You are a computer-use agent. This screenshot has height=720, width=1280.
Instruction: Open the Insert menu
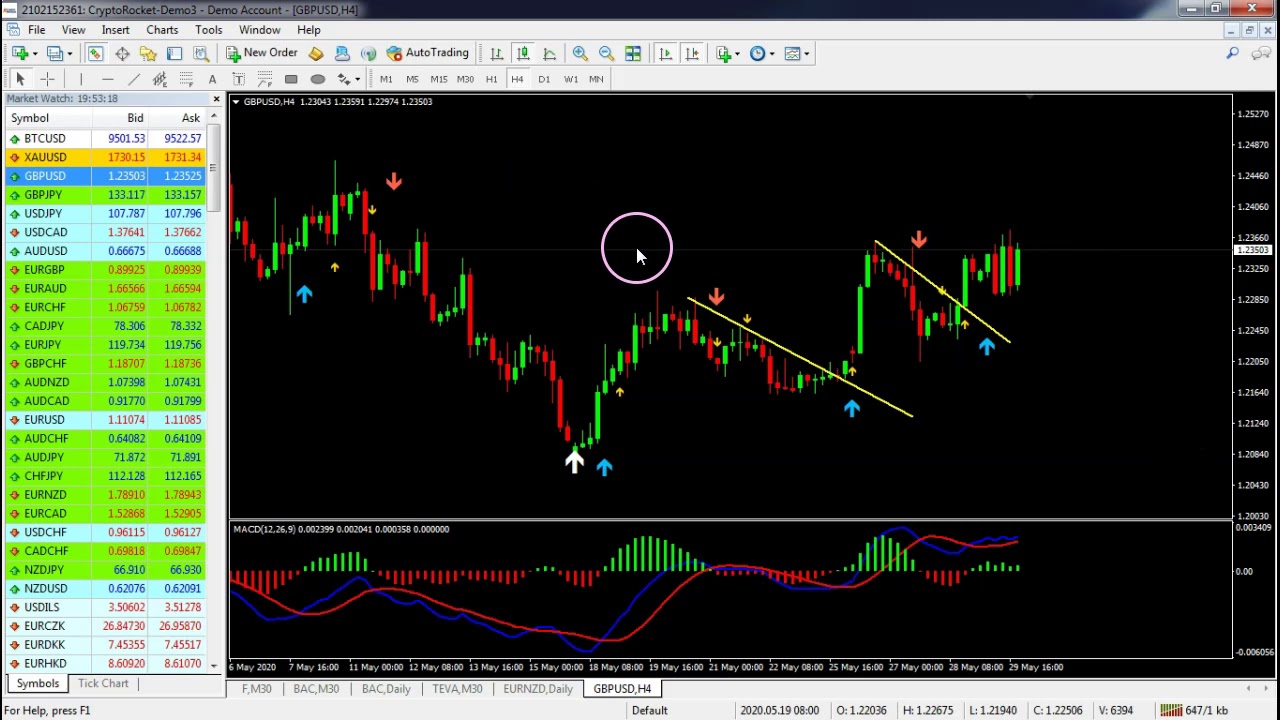coord(115,30)
